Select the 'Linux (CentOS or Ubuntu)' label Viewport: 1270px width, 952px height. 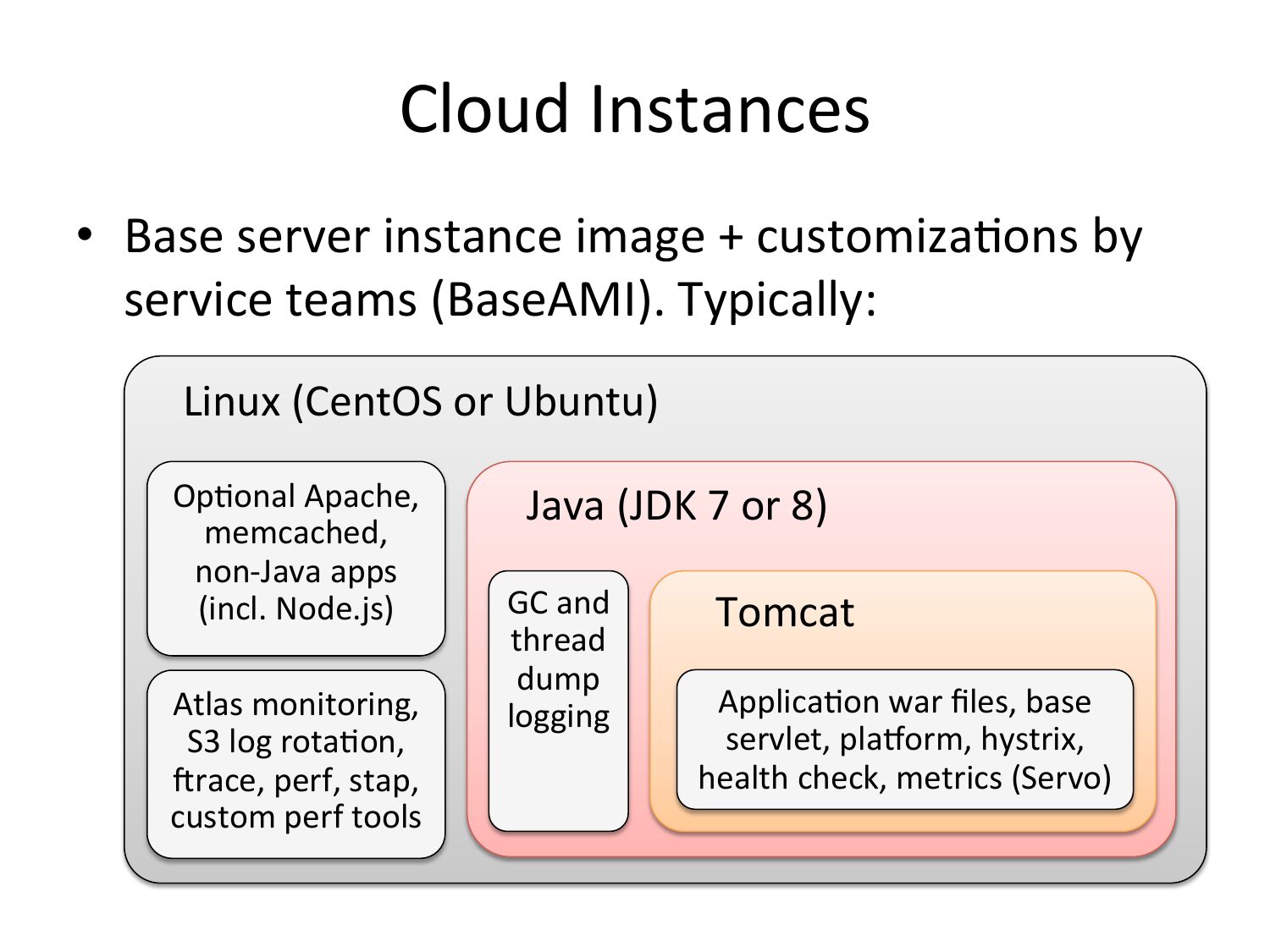tap(421, 401)
